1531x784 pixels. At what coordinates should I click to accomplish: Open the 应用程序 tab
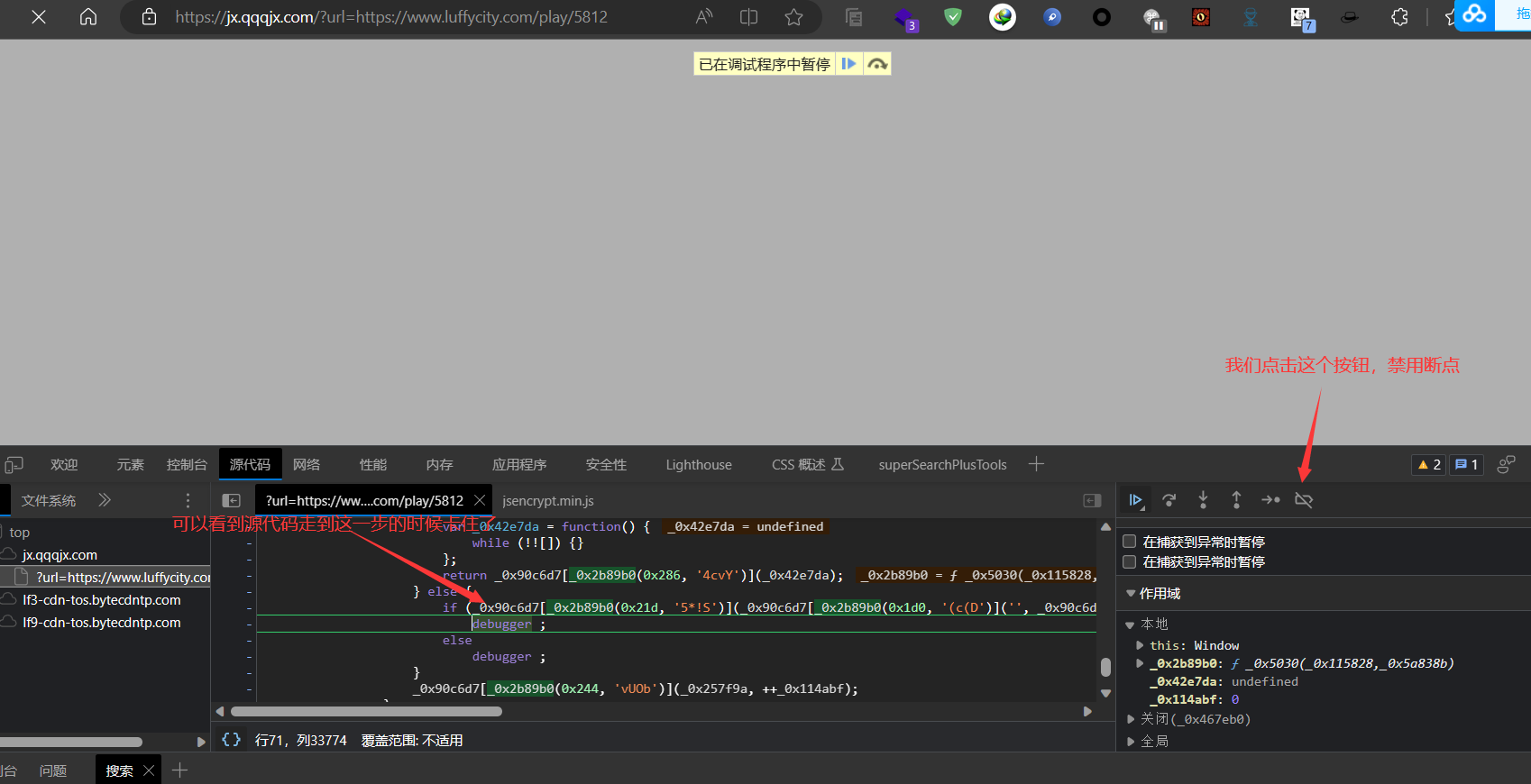[519, 465]
